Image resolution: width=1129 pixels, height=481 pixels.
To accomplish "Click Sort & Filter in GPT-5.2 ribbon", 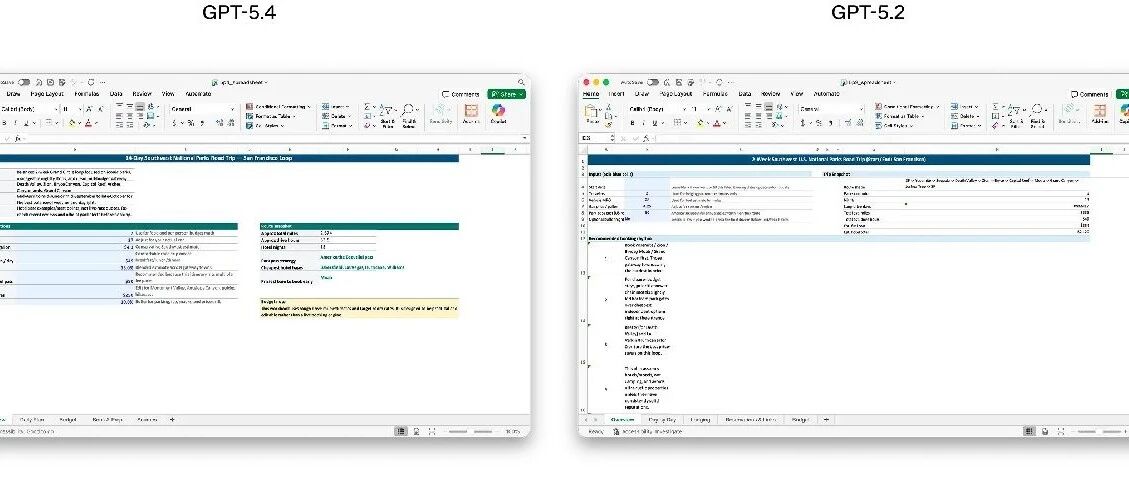I will [x=1016, y=115].
